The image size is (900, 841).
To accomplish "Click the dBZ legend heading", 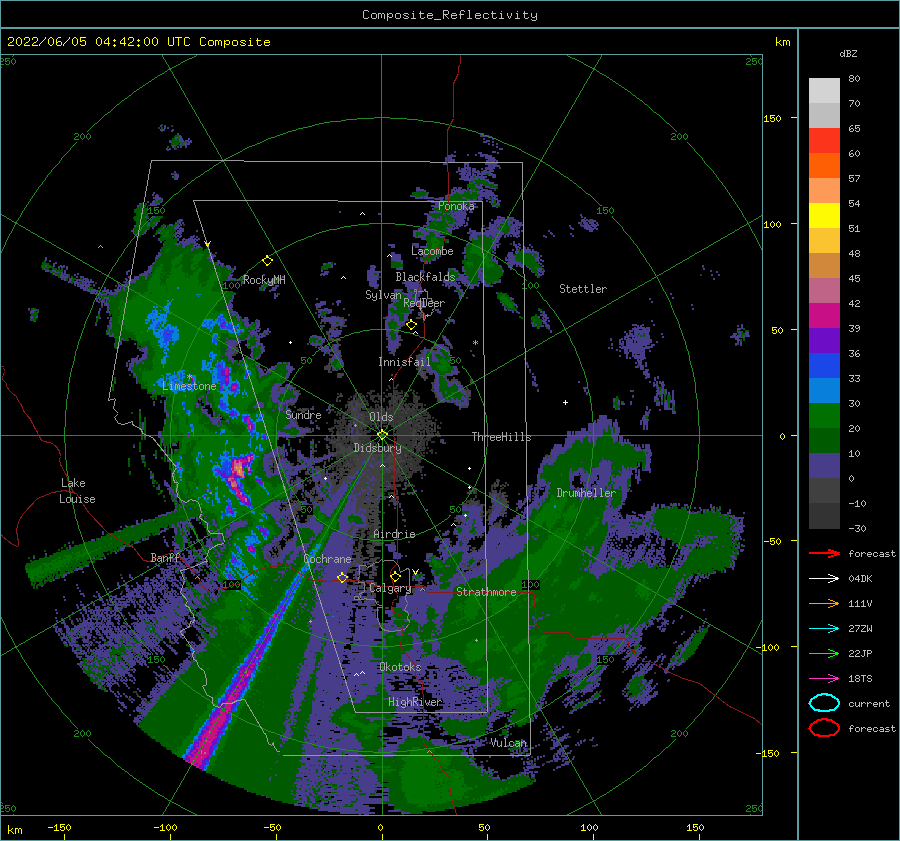I will pos(848,53).
